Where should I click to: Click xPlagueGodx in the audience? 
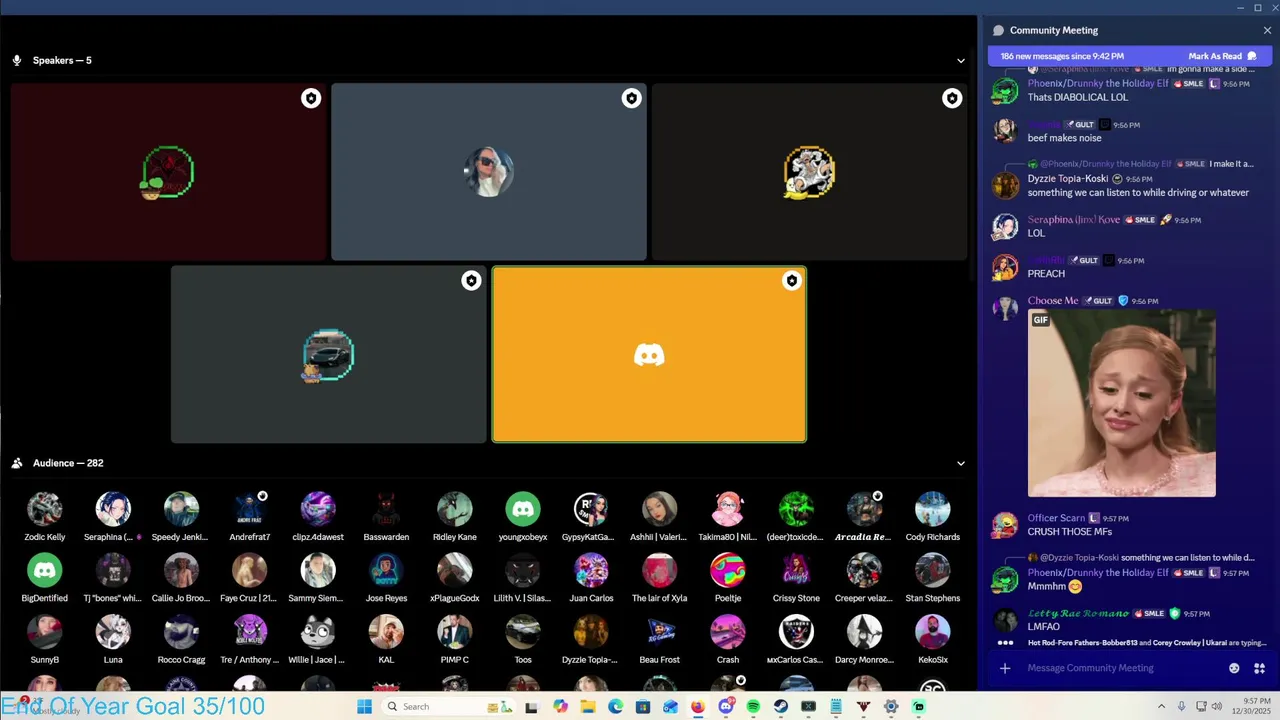pos(455,578)
